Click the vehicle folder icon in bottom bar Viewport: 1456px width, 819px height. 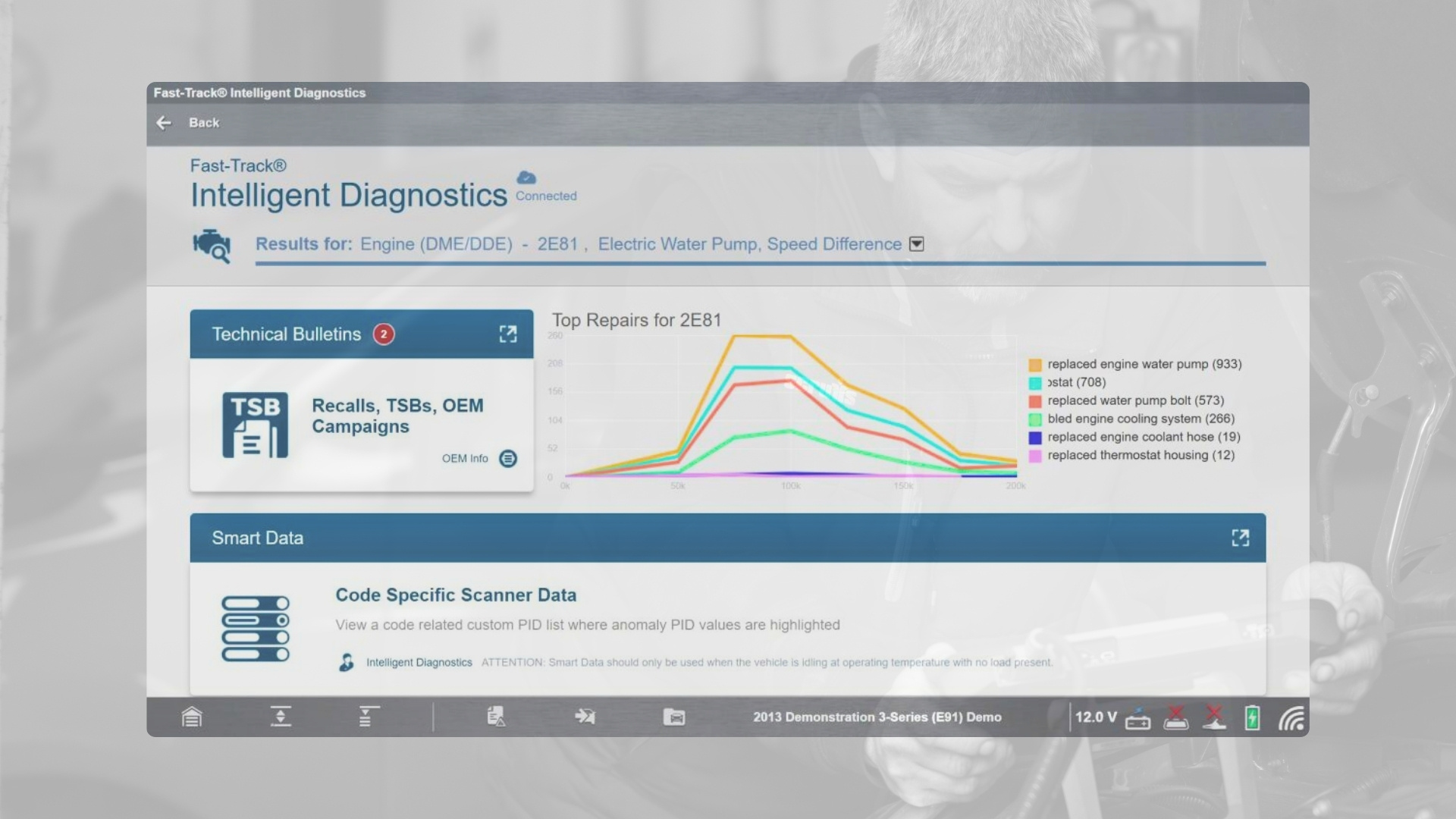click(x=674, y=717)
